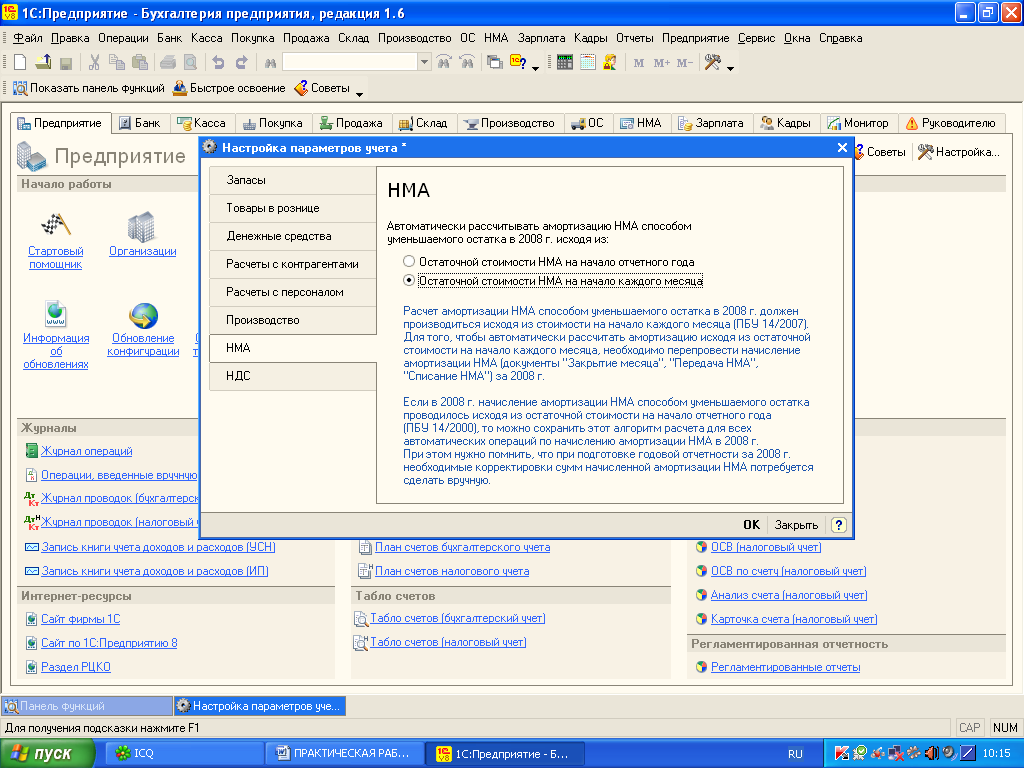Select the НДС section in settings dialog

tap(293, 376)
